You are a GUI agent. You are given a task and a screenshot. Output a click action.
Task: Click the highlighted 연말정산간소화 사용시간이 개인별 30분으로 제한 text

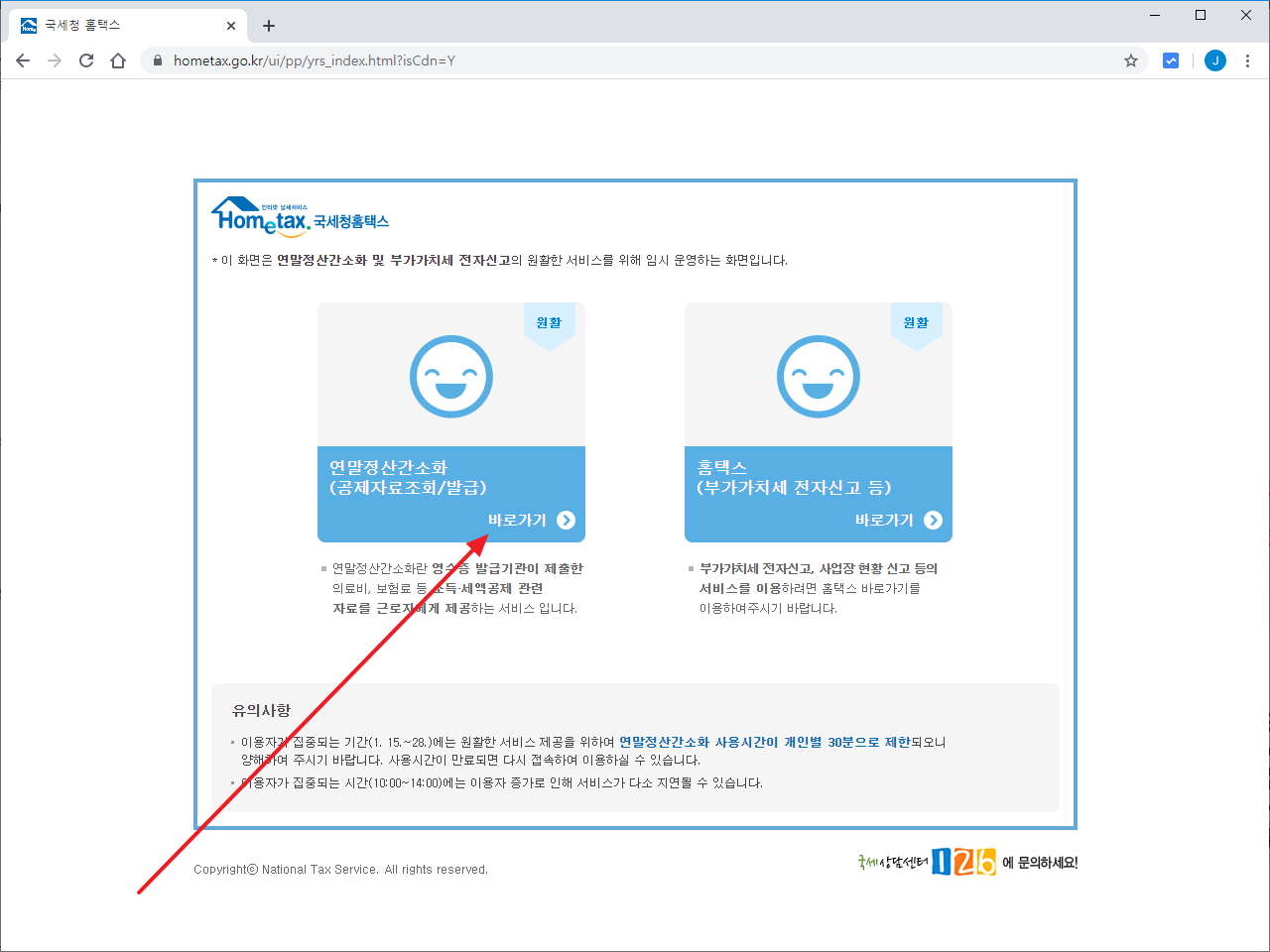tap(765, 742)
